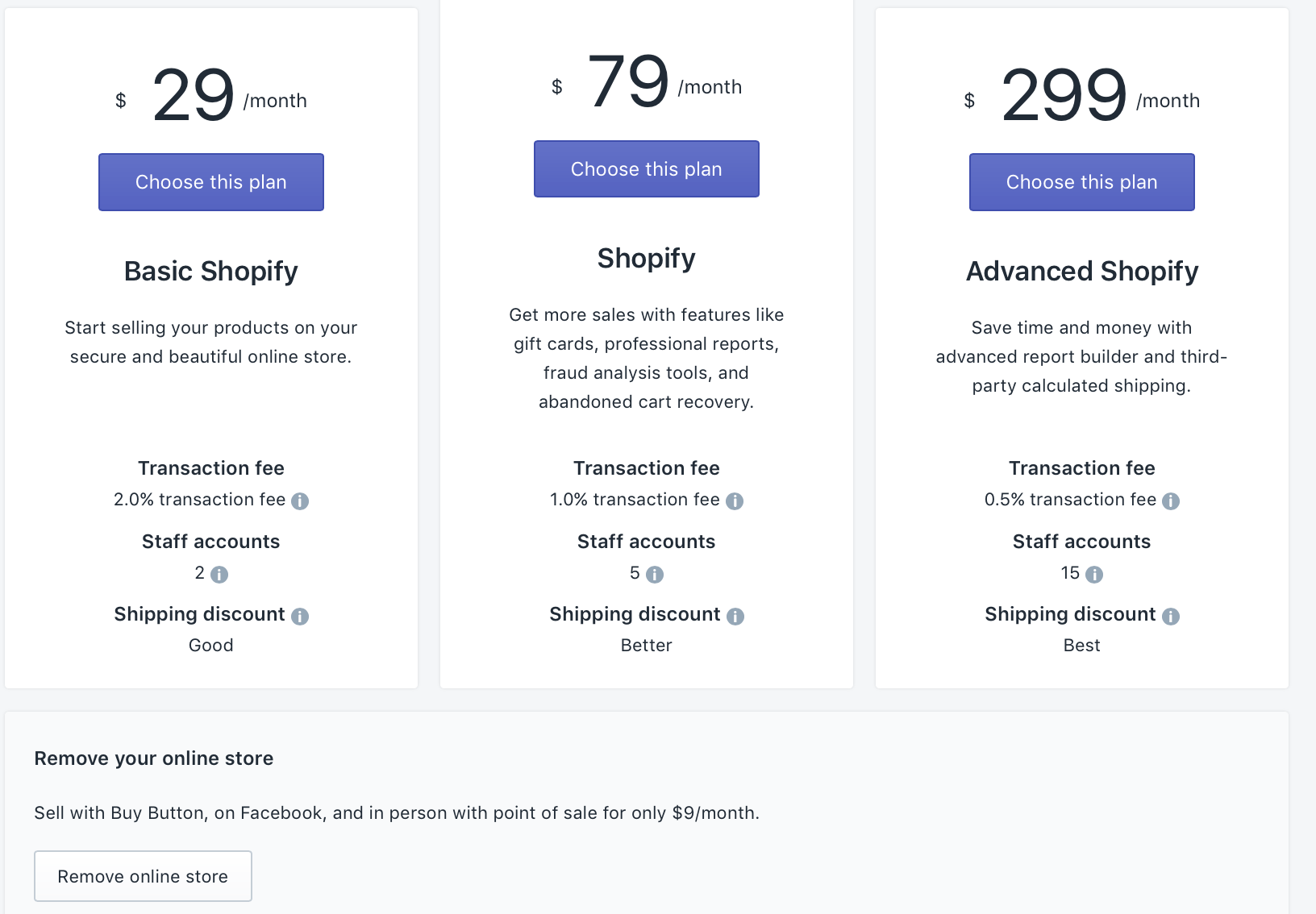Click the Shopify plan heading
Viewport: 1316px width, 914px height.
coord(647,259)
